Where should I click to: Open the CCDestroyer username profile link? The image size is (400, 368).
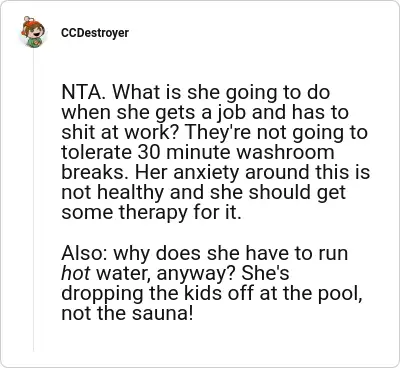[x=95, y=33]
